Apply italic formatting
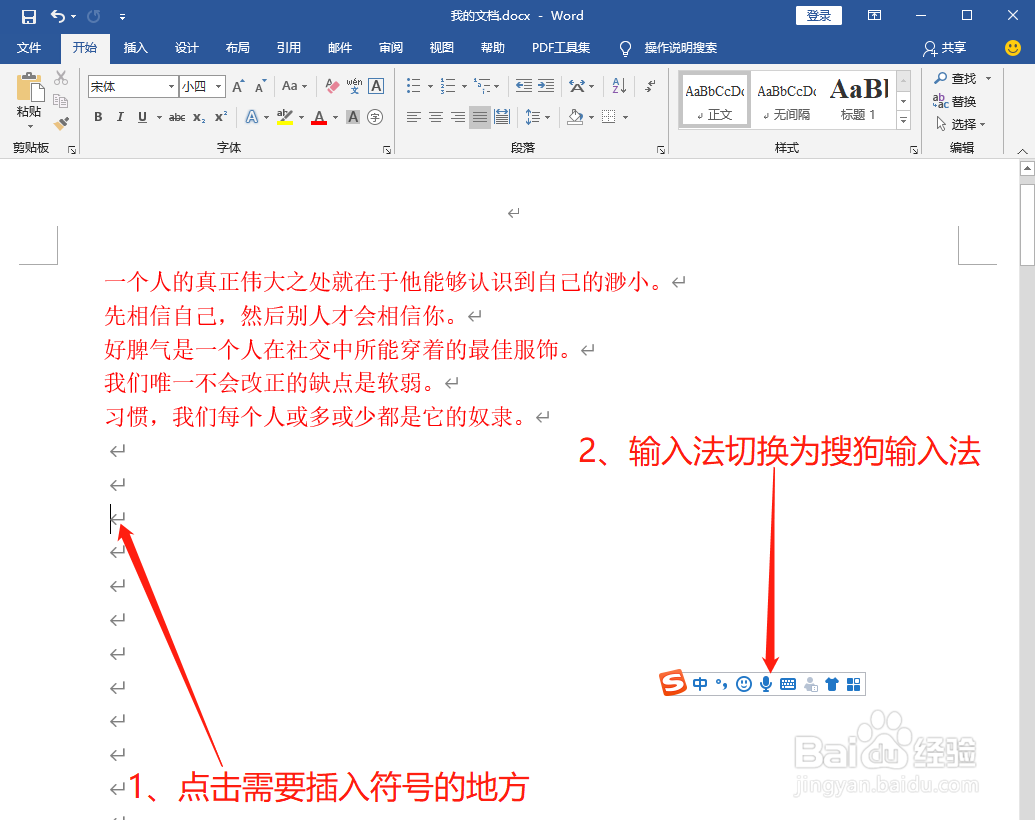The image size is (1035, 820). point(120,117)
